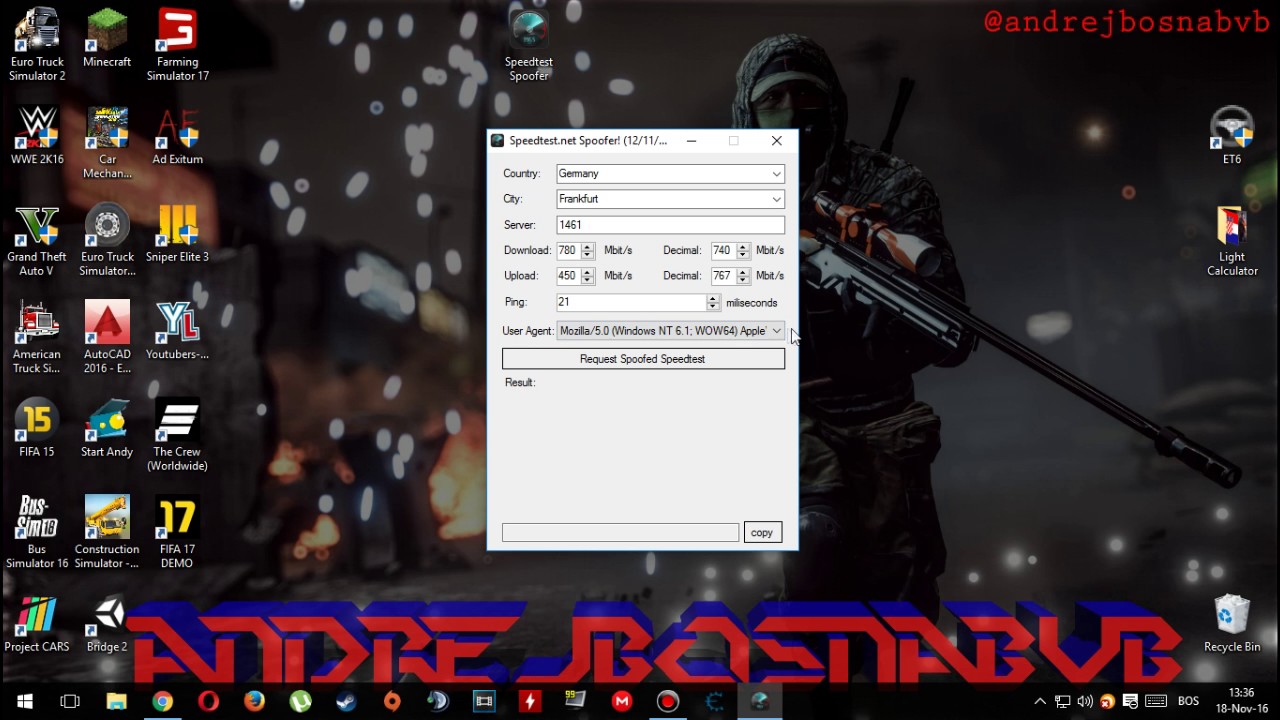Select The Crew (Worldwide) desktop icon
Viewport: 1280px width, 720px height.
177,436
